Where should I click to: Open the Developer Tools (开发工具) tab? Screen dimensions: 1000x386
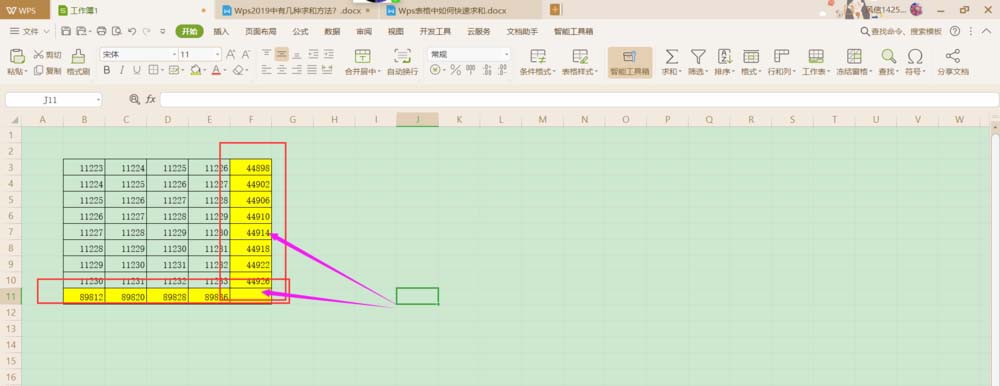435,31
